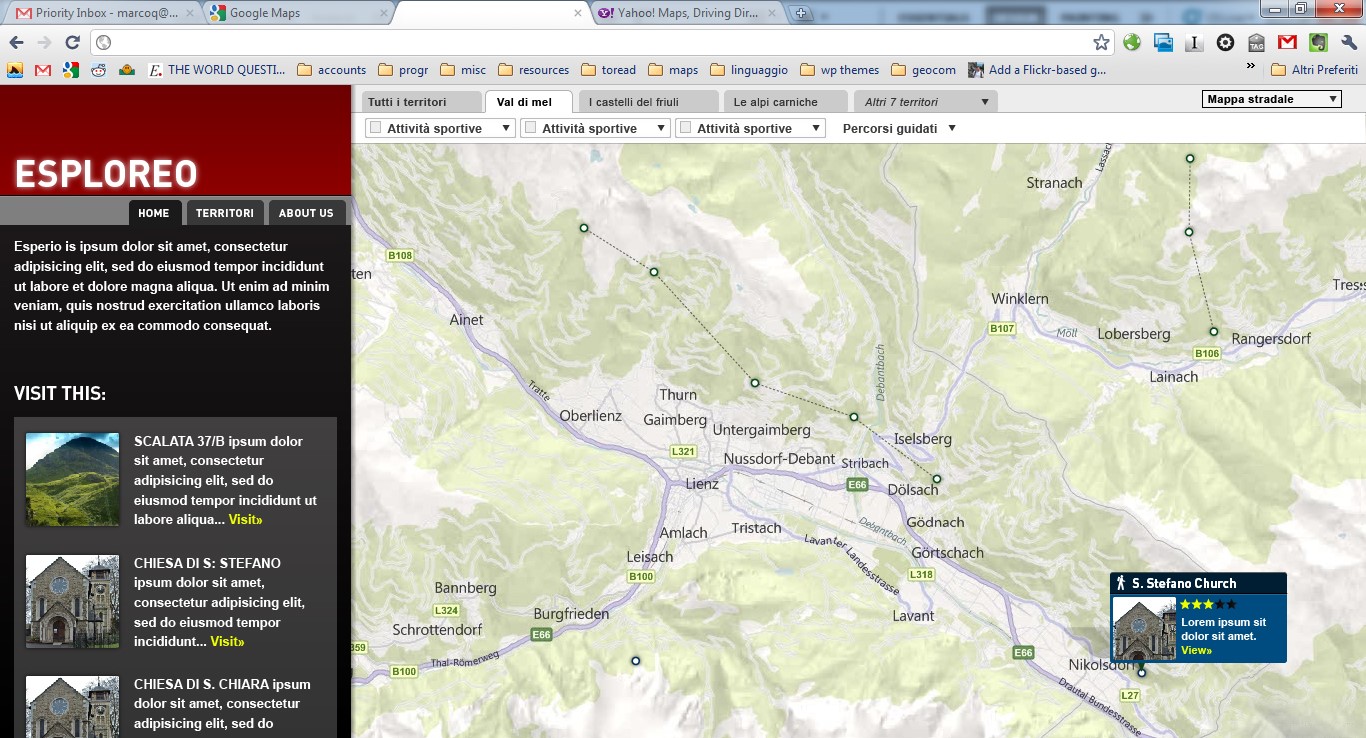Expand the leftmost 'Attività sportive' dropdown arrow

[506, 128]
